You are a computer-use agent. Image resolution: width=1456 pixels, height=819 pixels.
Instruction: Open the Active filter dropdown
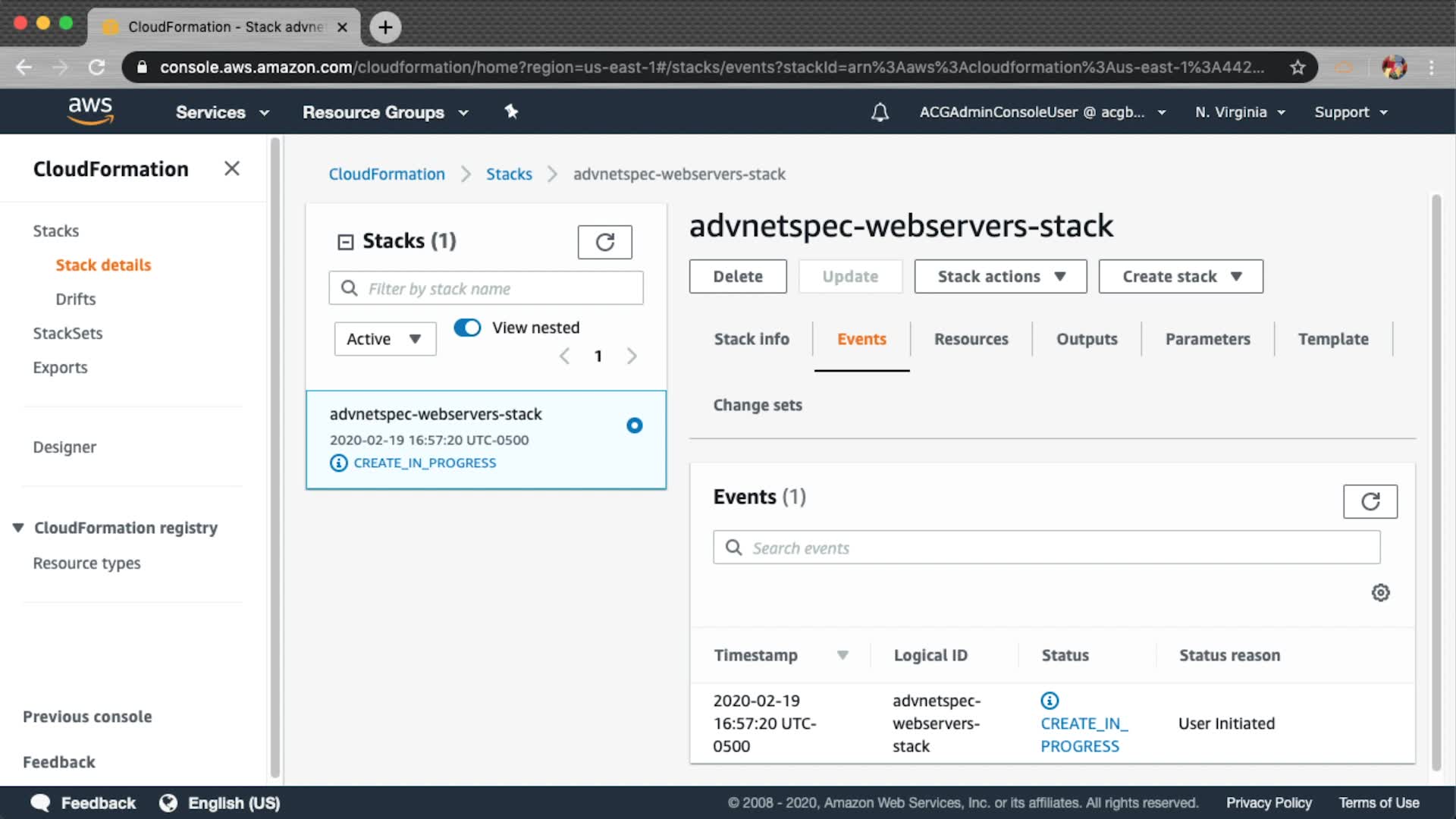coord(384,339)
